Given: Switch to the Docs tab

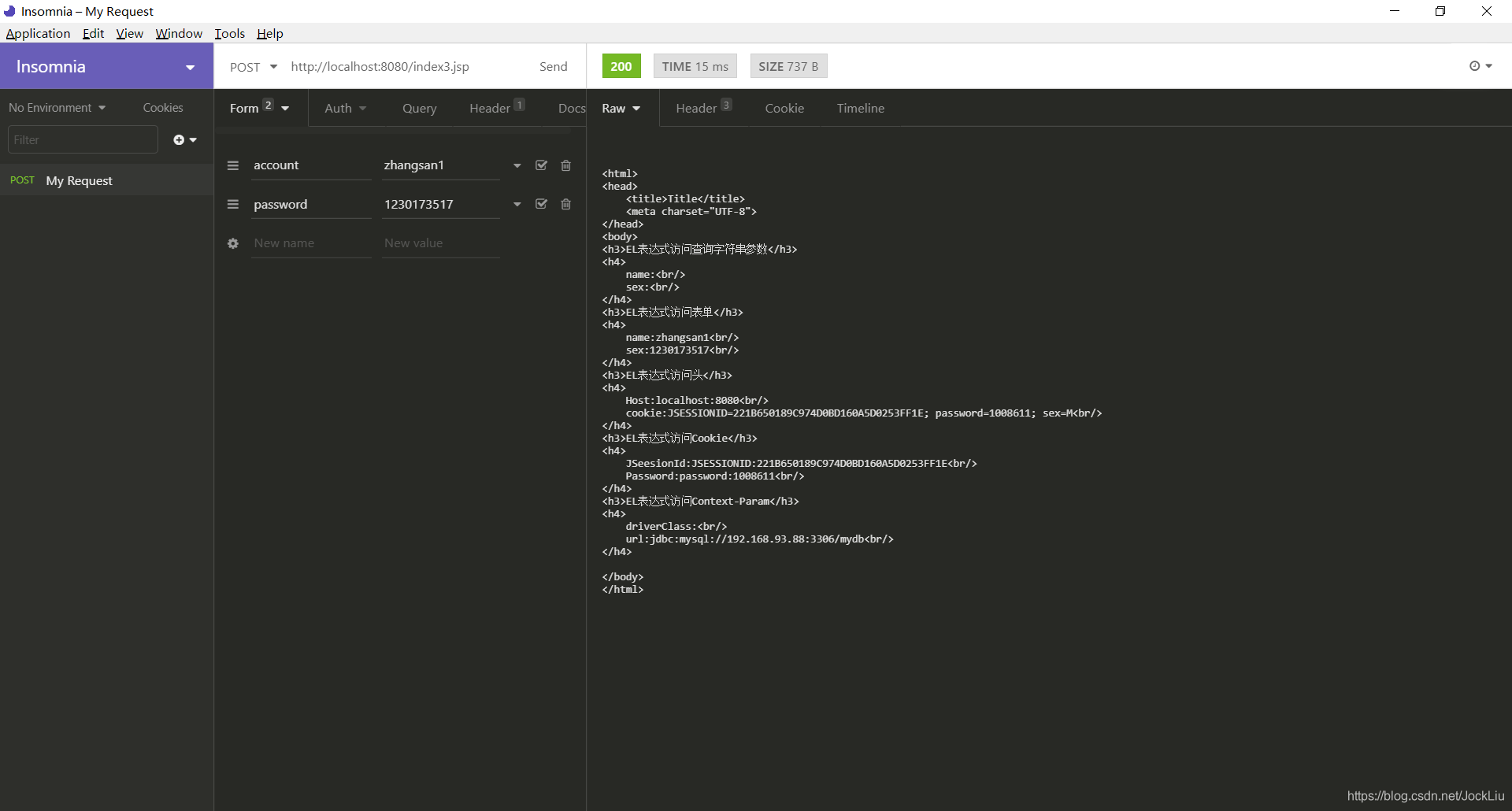Looking at the screenshot, I should [571, 108].
